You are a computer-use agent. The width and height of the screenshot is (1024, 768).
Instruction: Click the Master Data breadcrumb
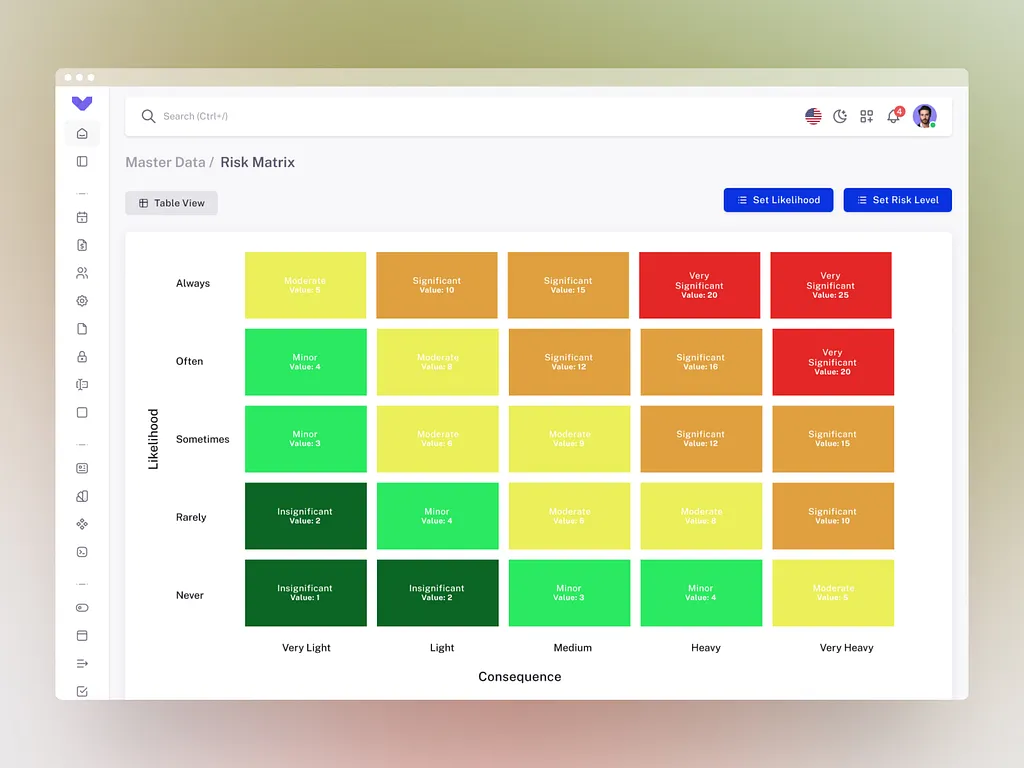pos(165,162)
